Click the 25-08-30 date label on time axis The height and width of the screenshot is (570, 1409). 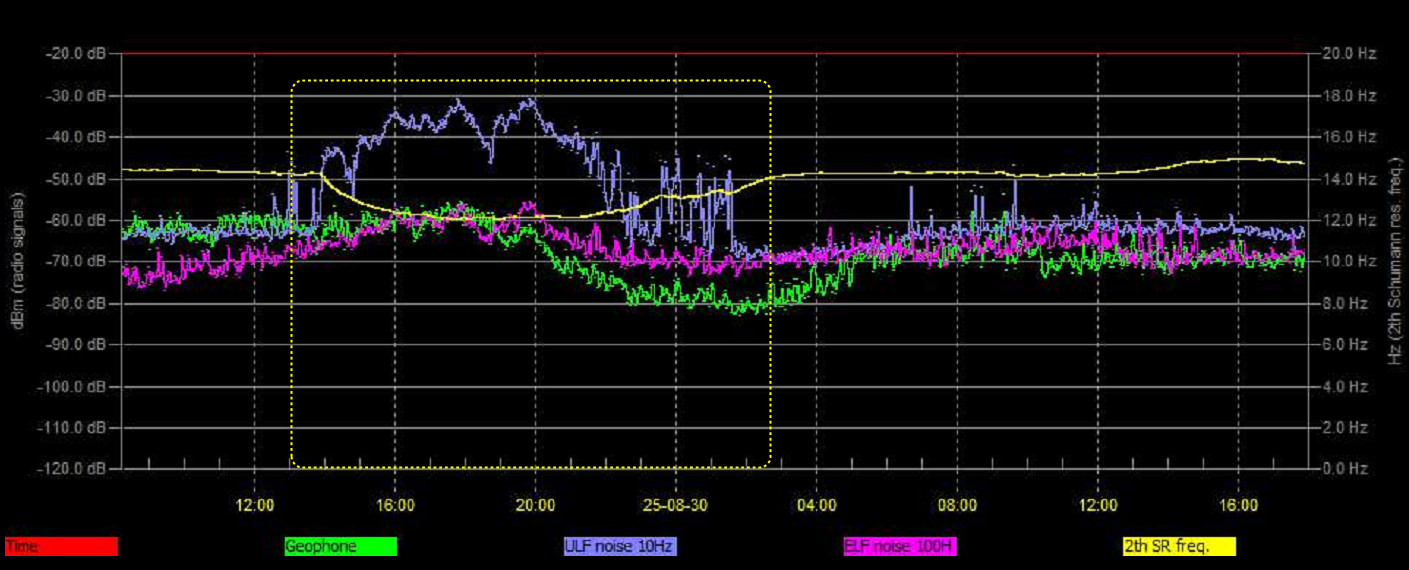[x=677, y=505]
